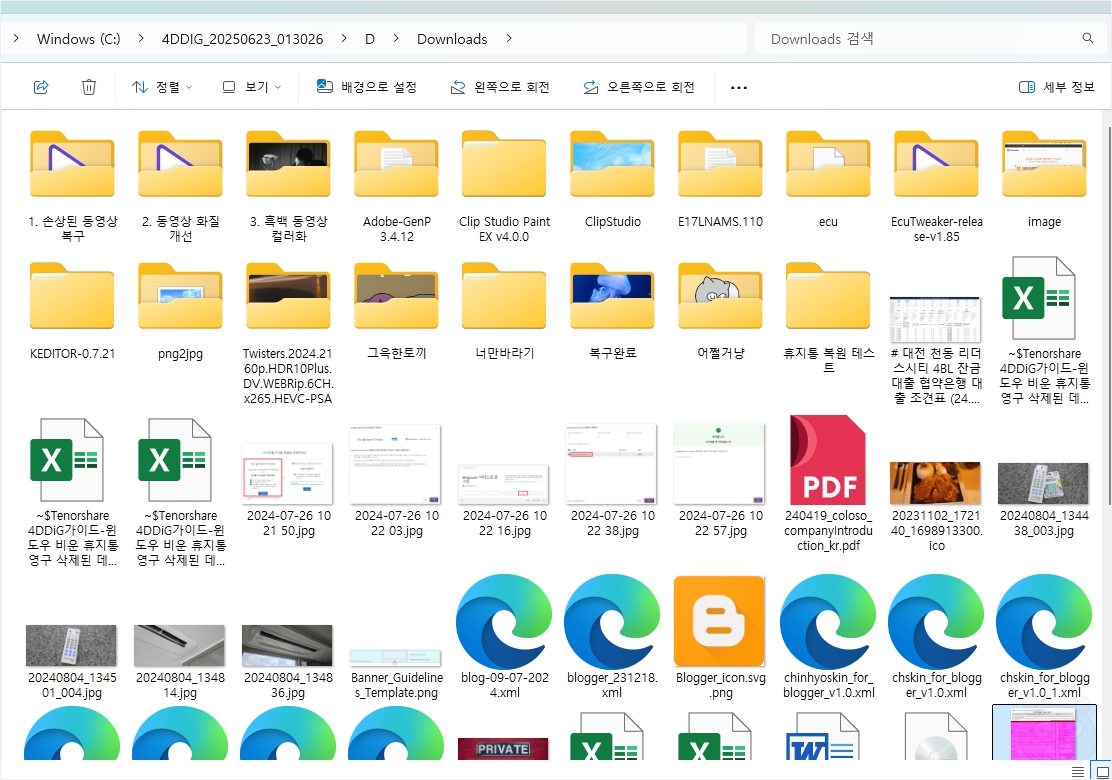Screen dimensions: 1112x780
Task: Select 휴지통 복원 테스트 folder
Action: 828,318
